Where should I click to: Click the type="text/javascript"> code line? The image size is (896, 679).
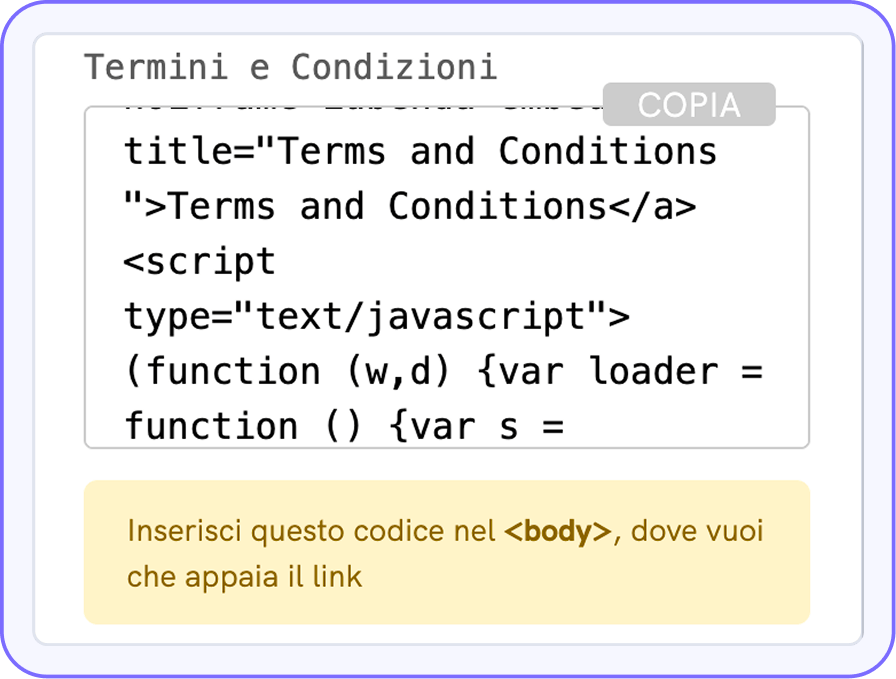coord(377,317)
